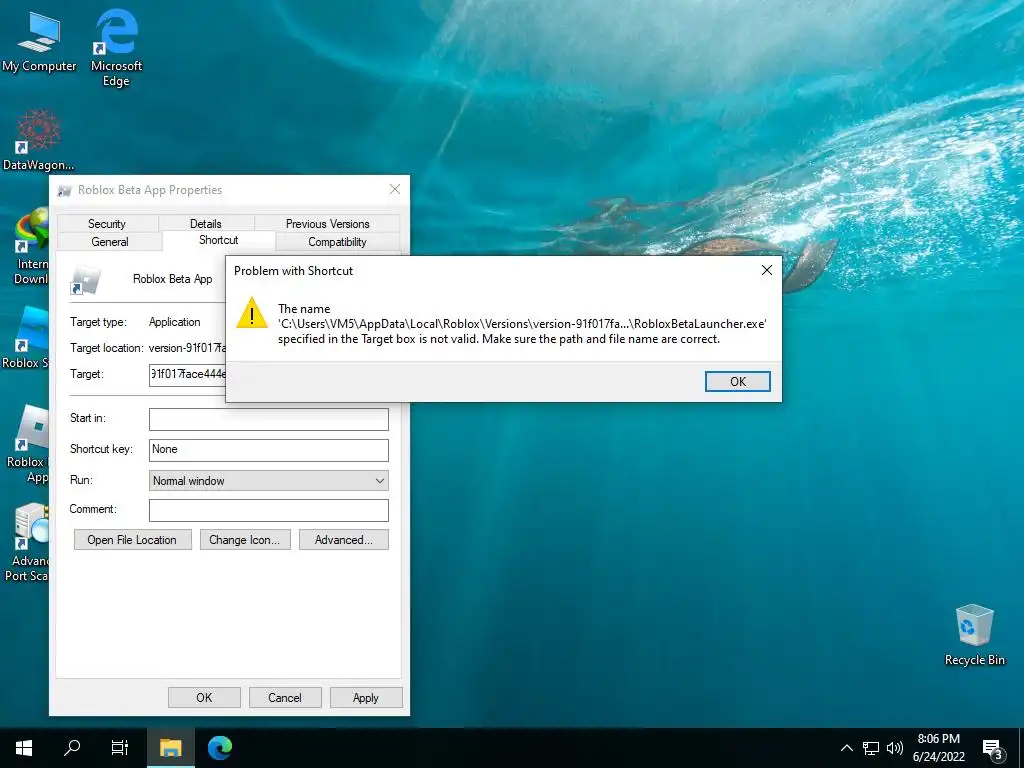Click the warning icon in error dialog
This screenshot has width=1024, height=768.
coord(252,313)
